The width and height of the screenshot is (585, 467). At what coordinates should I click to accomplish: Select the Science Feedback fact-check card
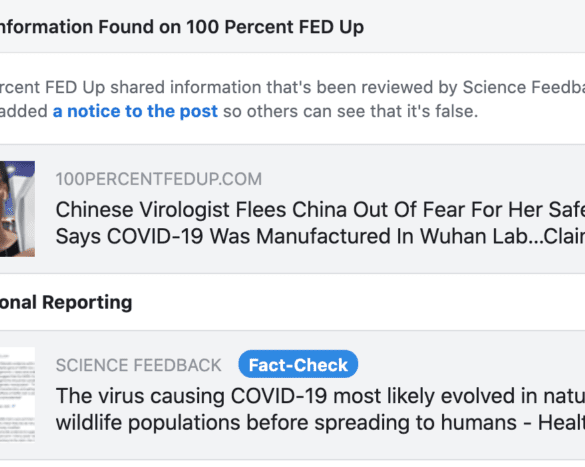[292, 395]
